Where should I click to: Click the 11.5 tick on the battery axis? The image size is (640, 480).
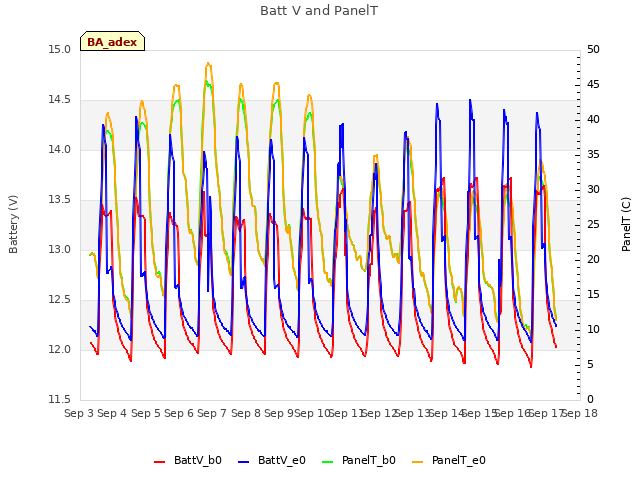60,399
